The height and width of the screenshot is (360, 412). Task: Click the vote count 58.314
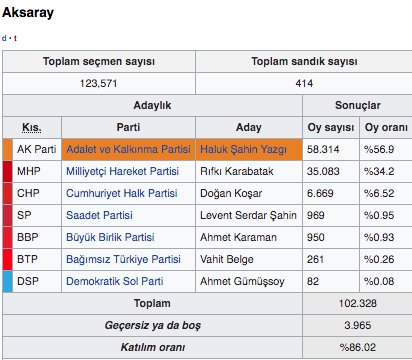(x=323, y=149)
